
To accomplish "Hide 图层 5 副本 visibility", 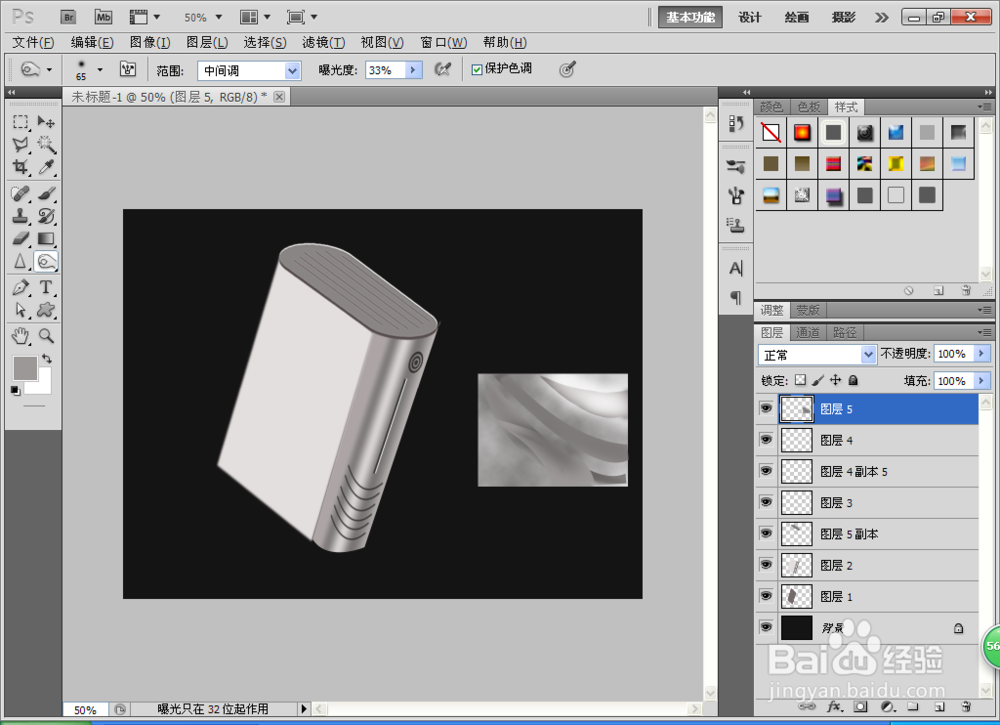I will (x=766, y=534).
